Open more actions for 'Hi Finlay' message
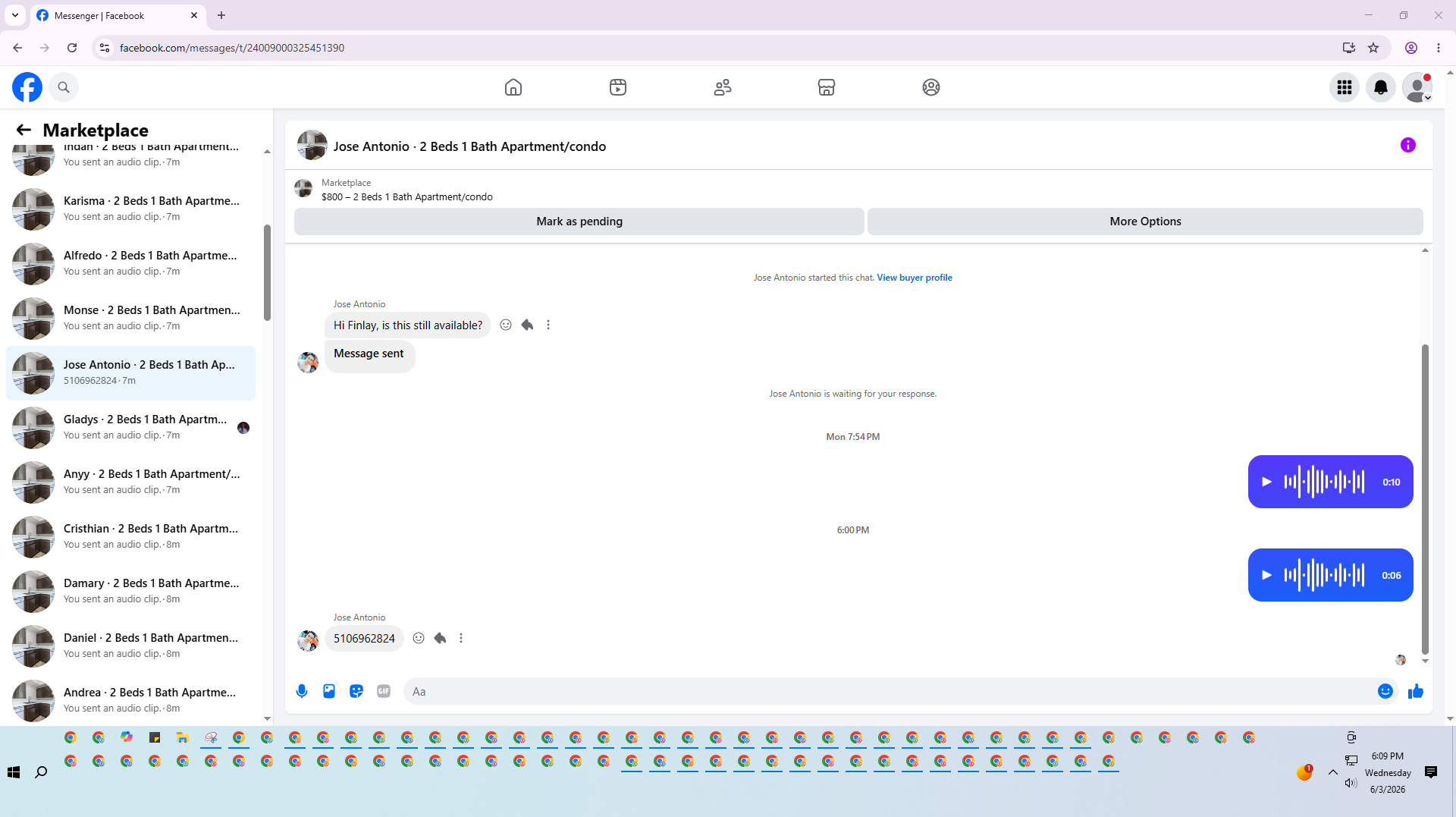Image resolution: width=1456 pixels, height=817 pixels. pyautogui.click(x=548, y=325)
